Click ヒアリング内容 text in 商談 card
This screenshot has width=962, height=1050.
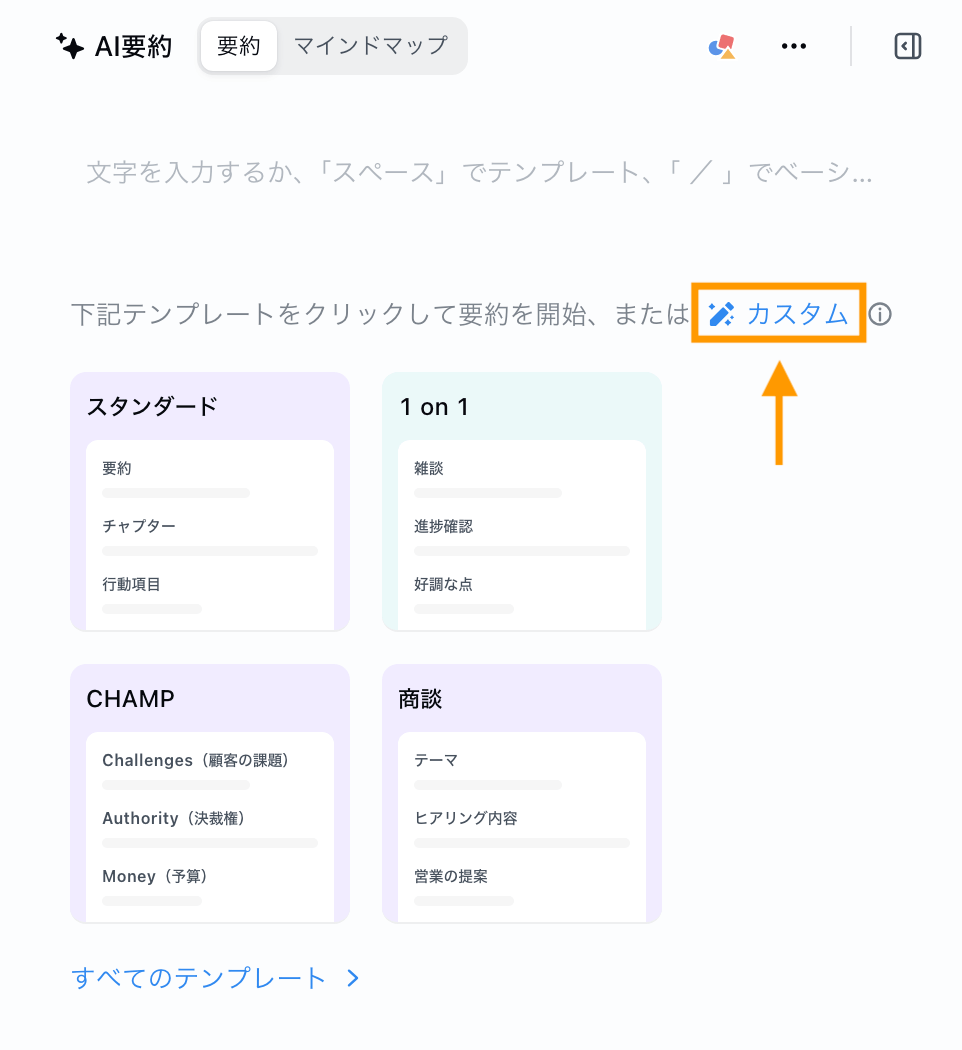(x=466, y=818)
